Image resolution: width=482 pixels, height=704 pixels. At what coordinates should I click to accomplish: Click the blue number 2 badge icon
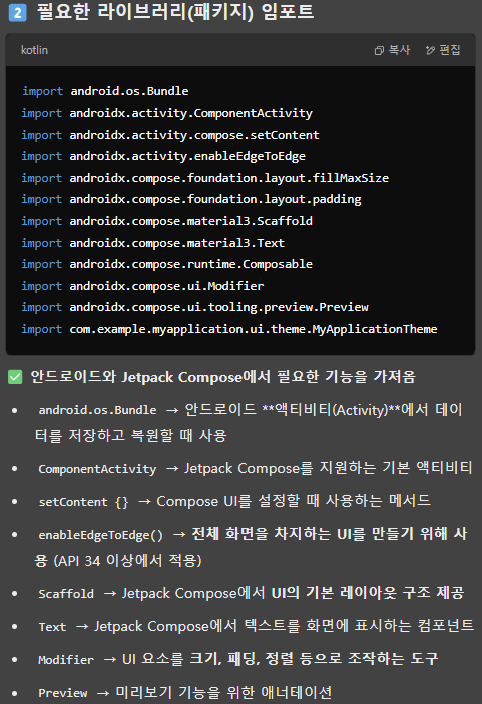click(x=18, y=12)
